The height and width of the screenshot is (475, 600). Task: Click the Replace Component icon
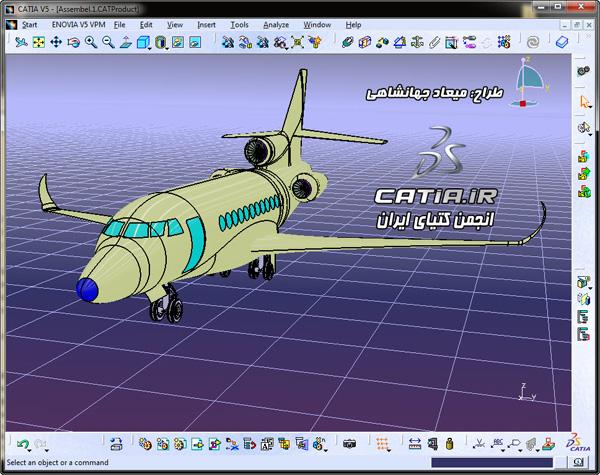[x=232, y=444]
